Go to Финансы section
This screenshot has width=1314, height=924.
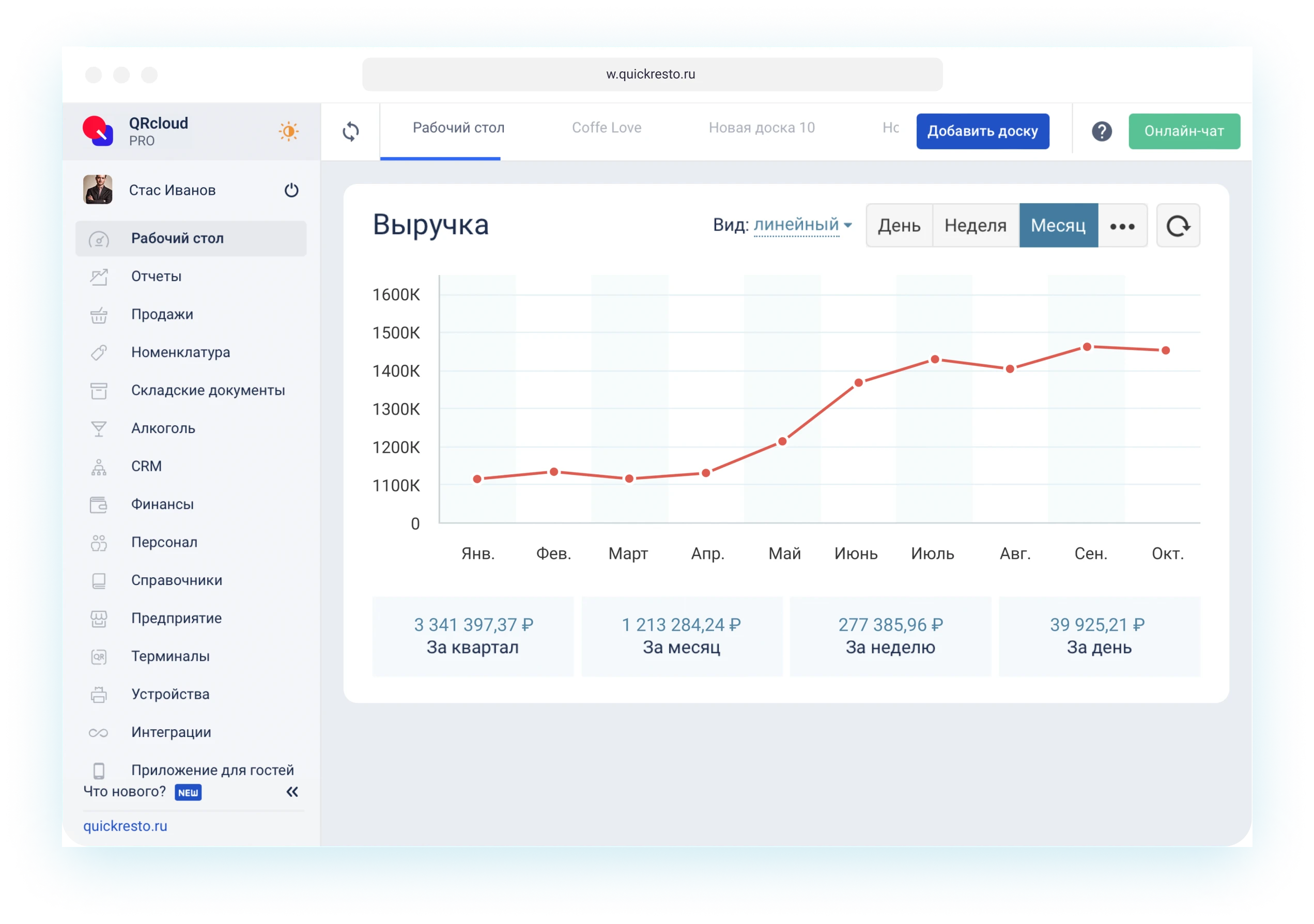[163, 504]
